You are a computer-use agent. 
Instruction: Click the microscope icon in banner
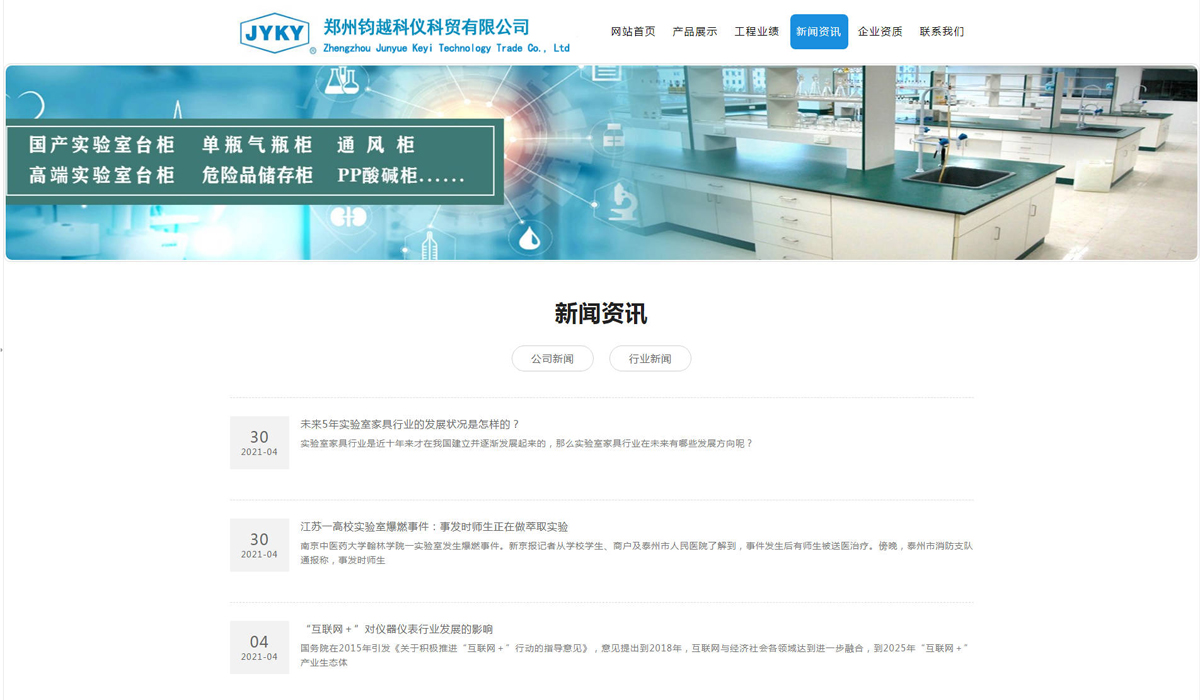click(621, 198)
